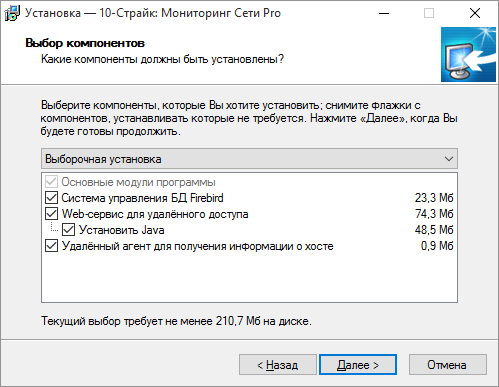Close the installer window
This screenshot has height=387, width=499.
pyautogui.click(x=475, y=13)
